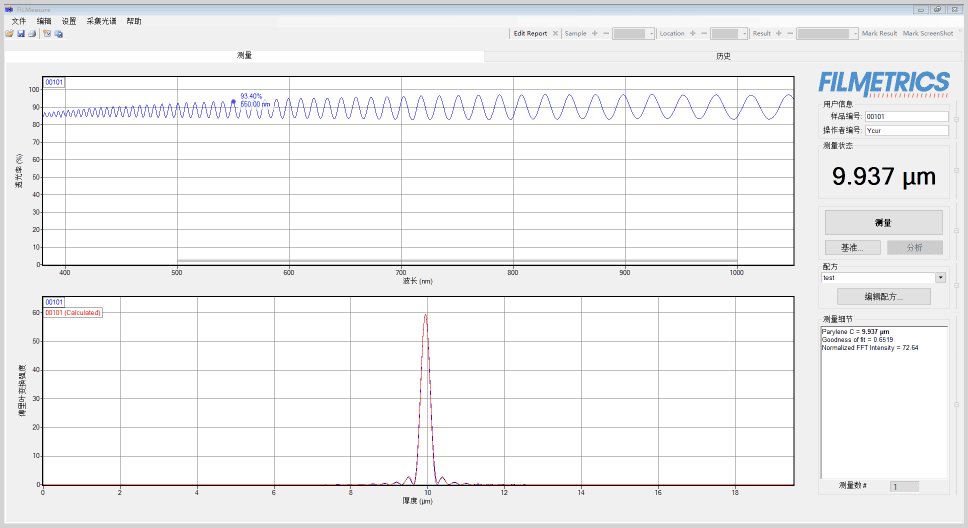The image size is (968, 528).
Task: Click the print icon in toolbar
Action: point(32,34)
